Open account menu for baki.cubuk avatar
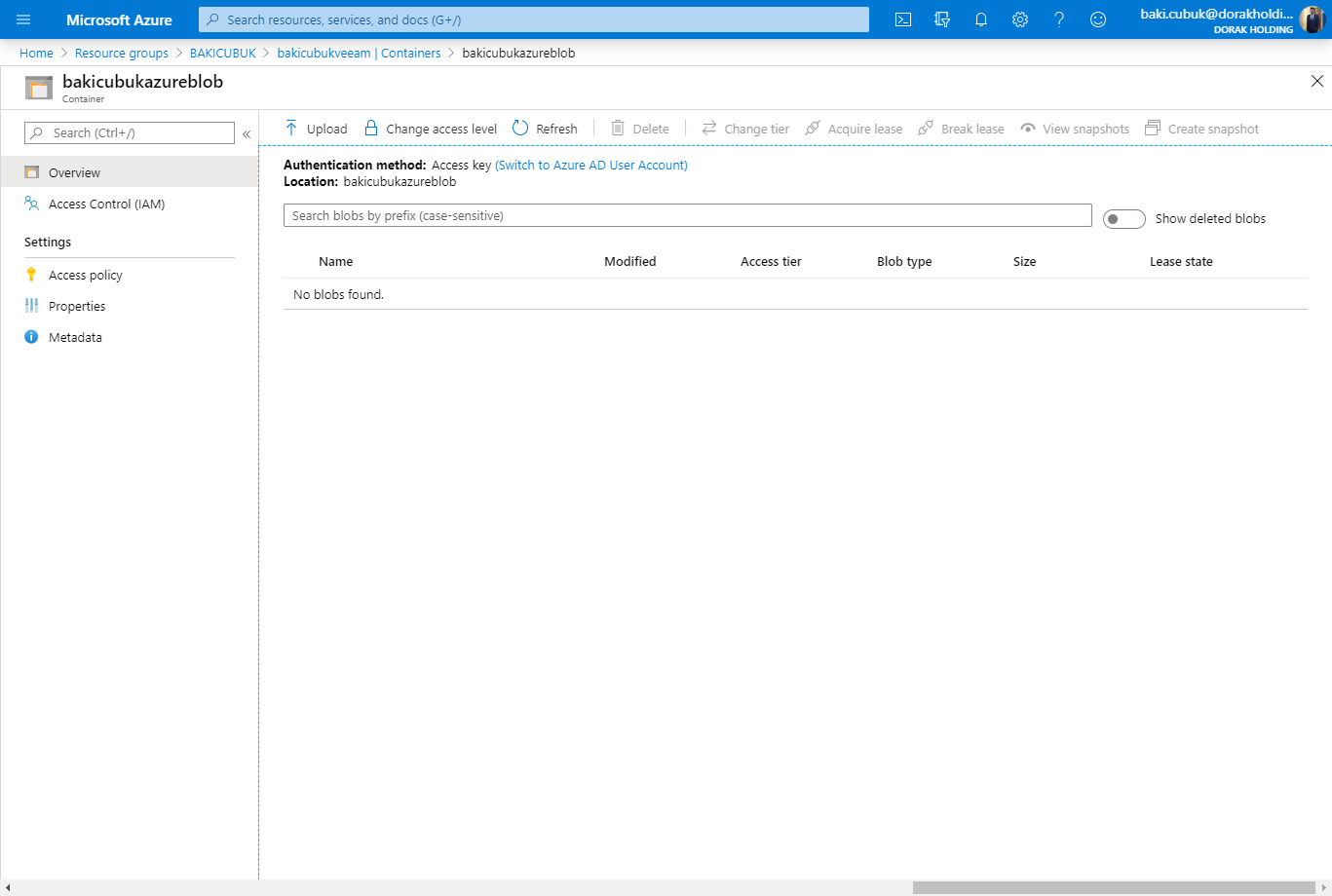The height and width of the screenshot is (896, 1332). 1312,19
